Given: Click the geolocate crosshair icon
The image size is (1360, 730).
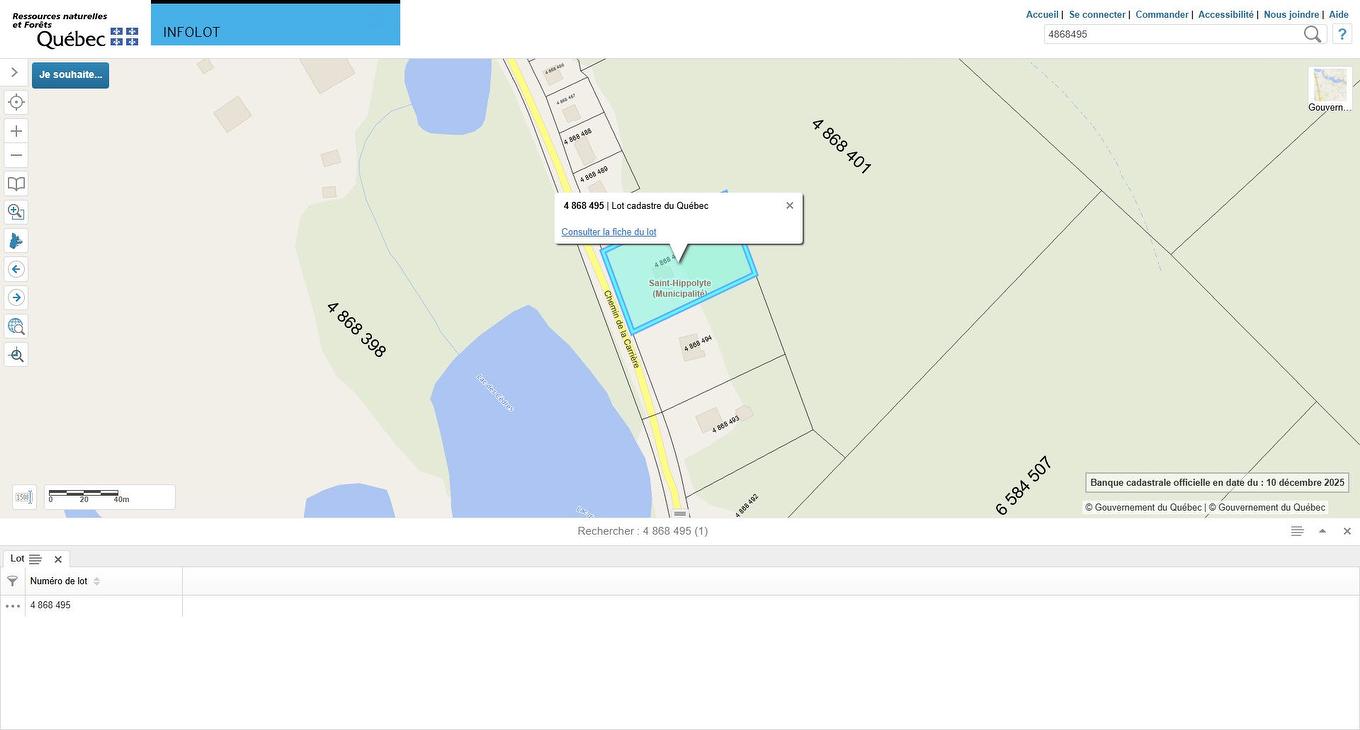Looking at the screenshot, I should pyautogui.click(x=16, y=102).
